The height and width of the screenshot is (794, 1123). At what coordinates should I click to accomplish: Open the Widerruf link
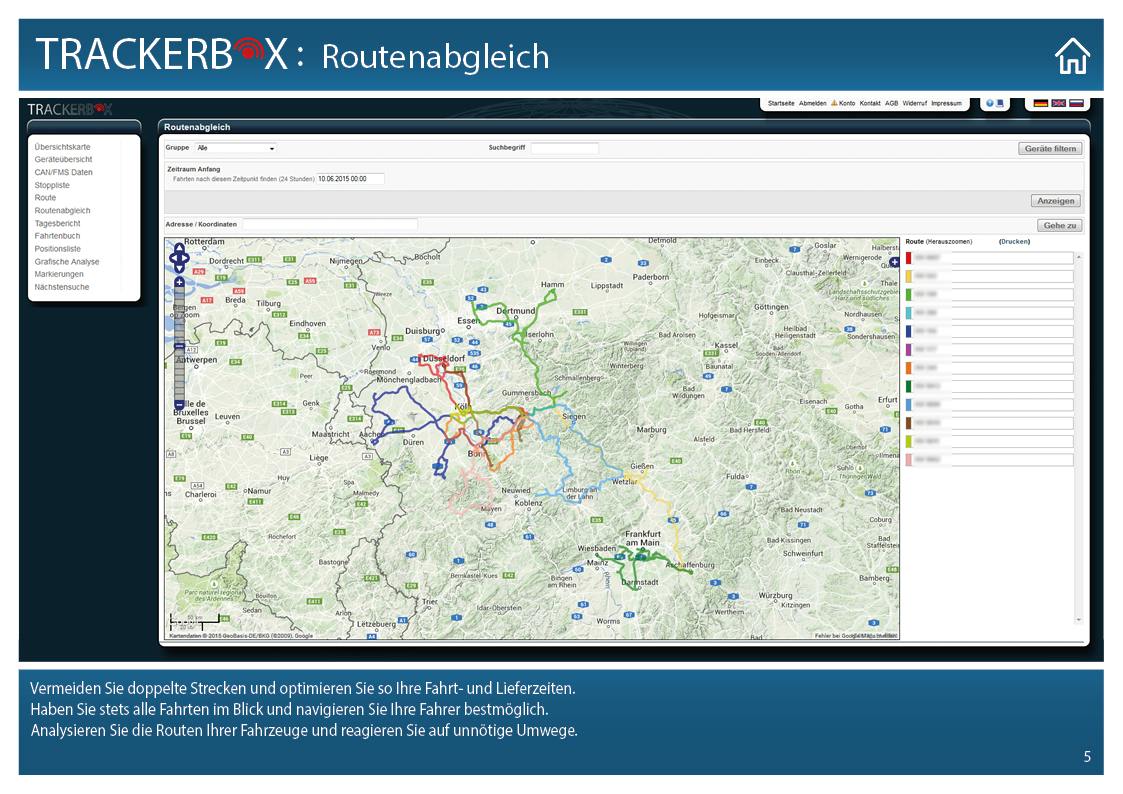pyautogui.click(x=915, y=103)
